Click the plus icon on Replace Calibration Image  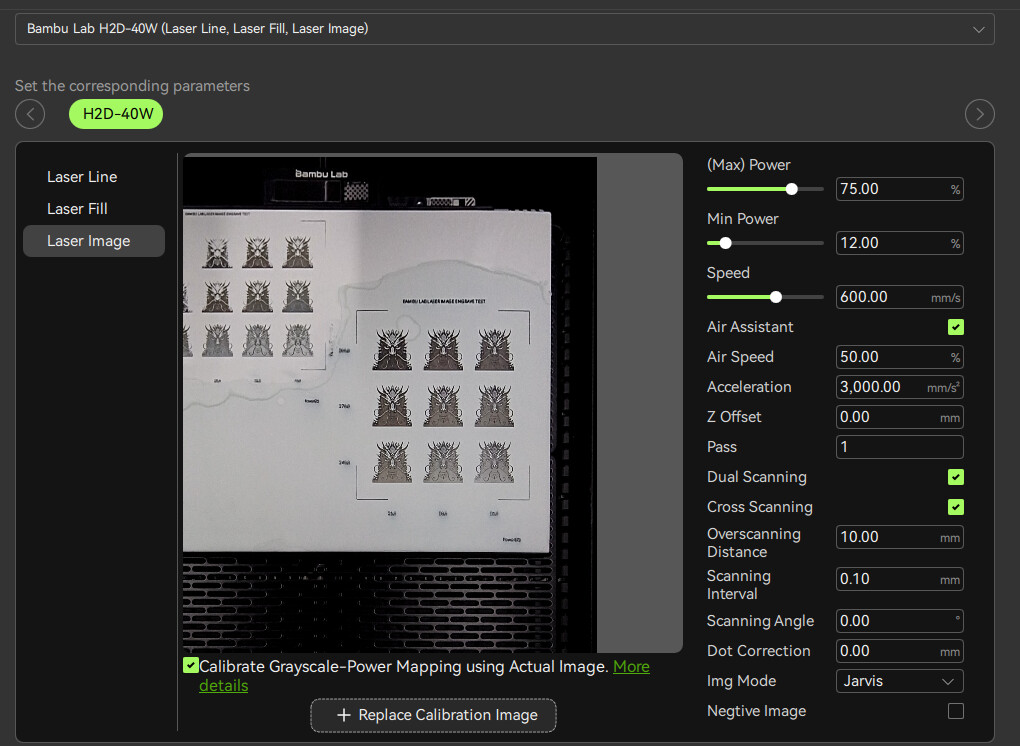[343, 715]
